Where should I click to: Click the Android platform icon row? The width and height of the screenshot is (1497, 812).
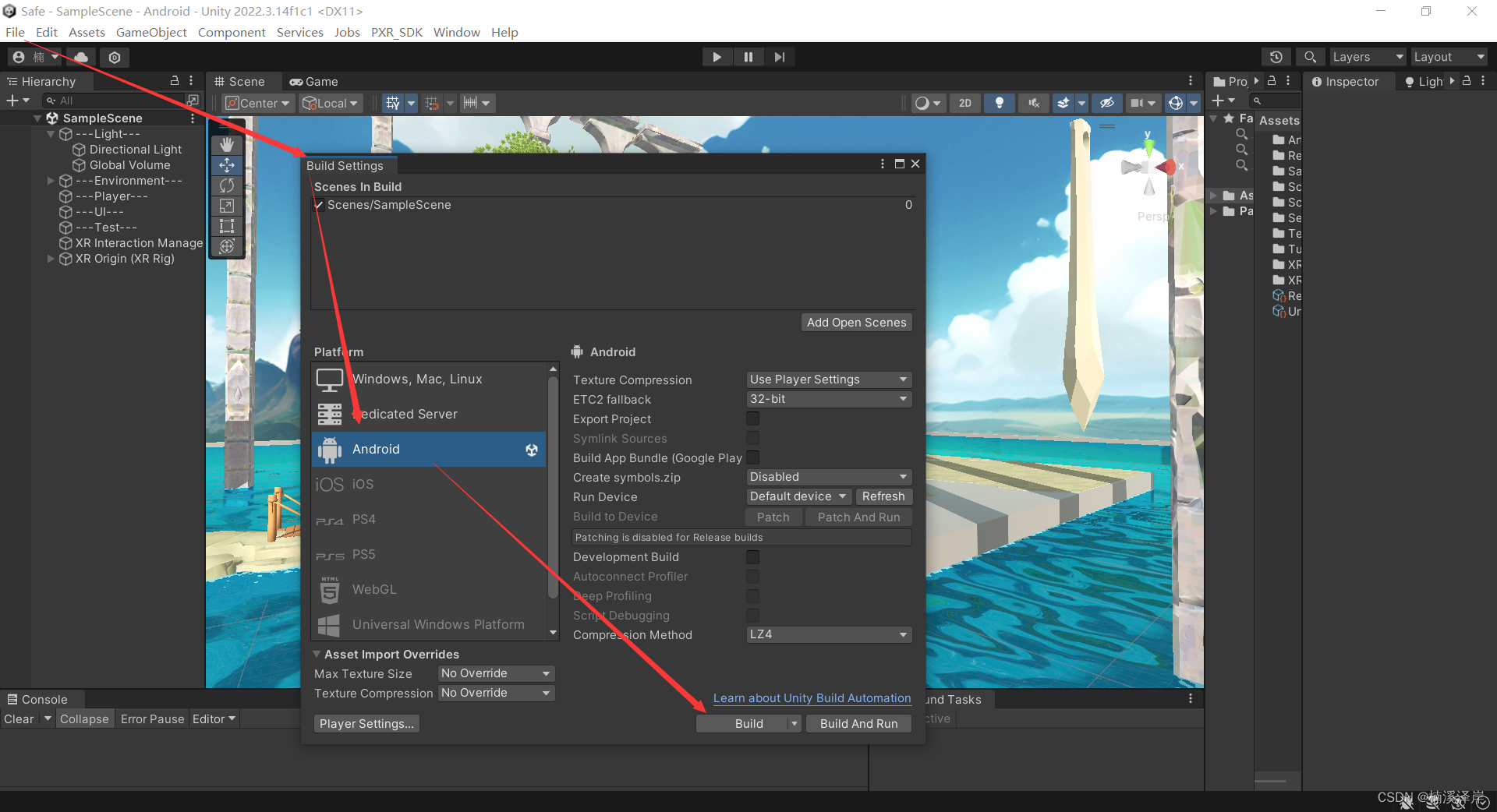[x=428, y=449]
